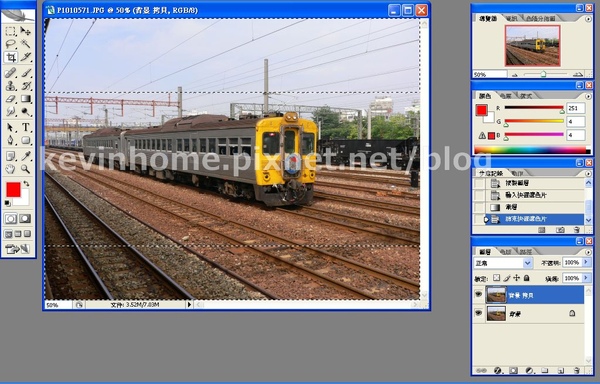
Task: Add layer style icon in Layers panel
Action: click(x=497, y=371)
